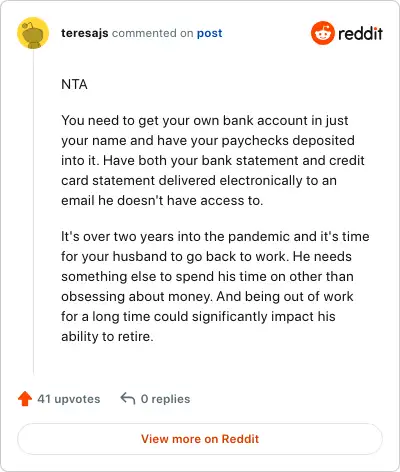This screenshot has width=400, height=472.
Task: Click the "0 replies" label
Action: (165, 399)
